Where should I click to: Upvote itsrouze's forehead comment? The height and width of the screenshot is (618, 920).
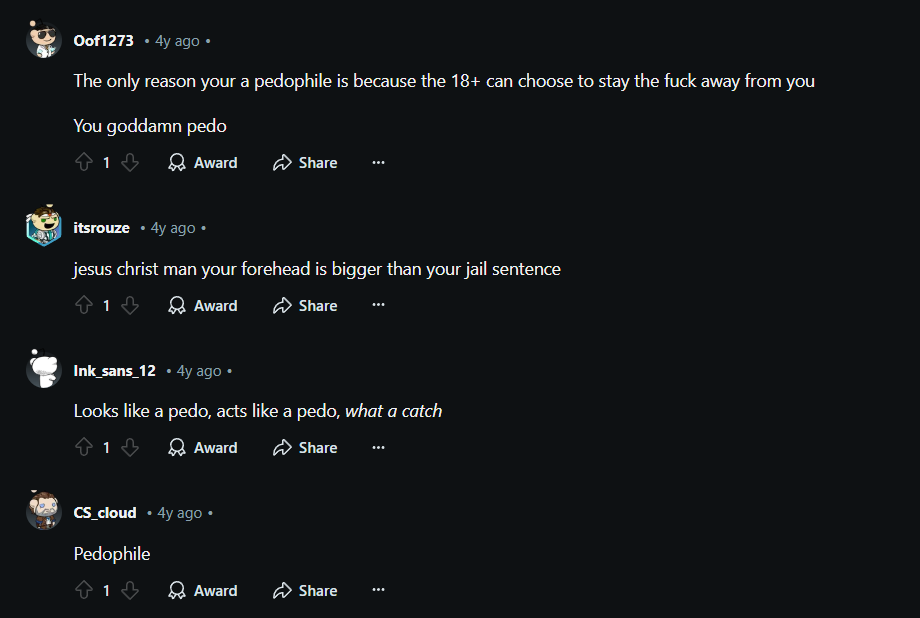click(84, 305)
